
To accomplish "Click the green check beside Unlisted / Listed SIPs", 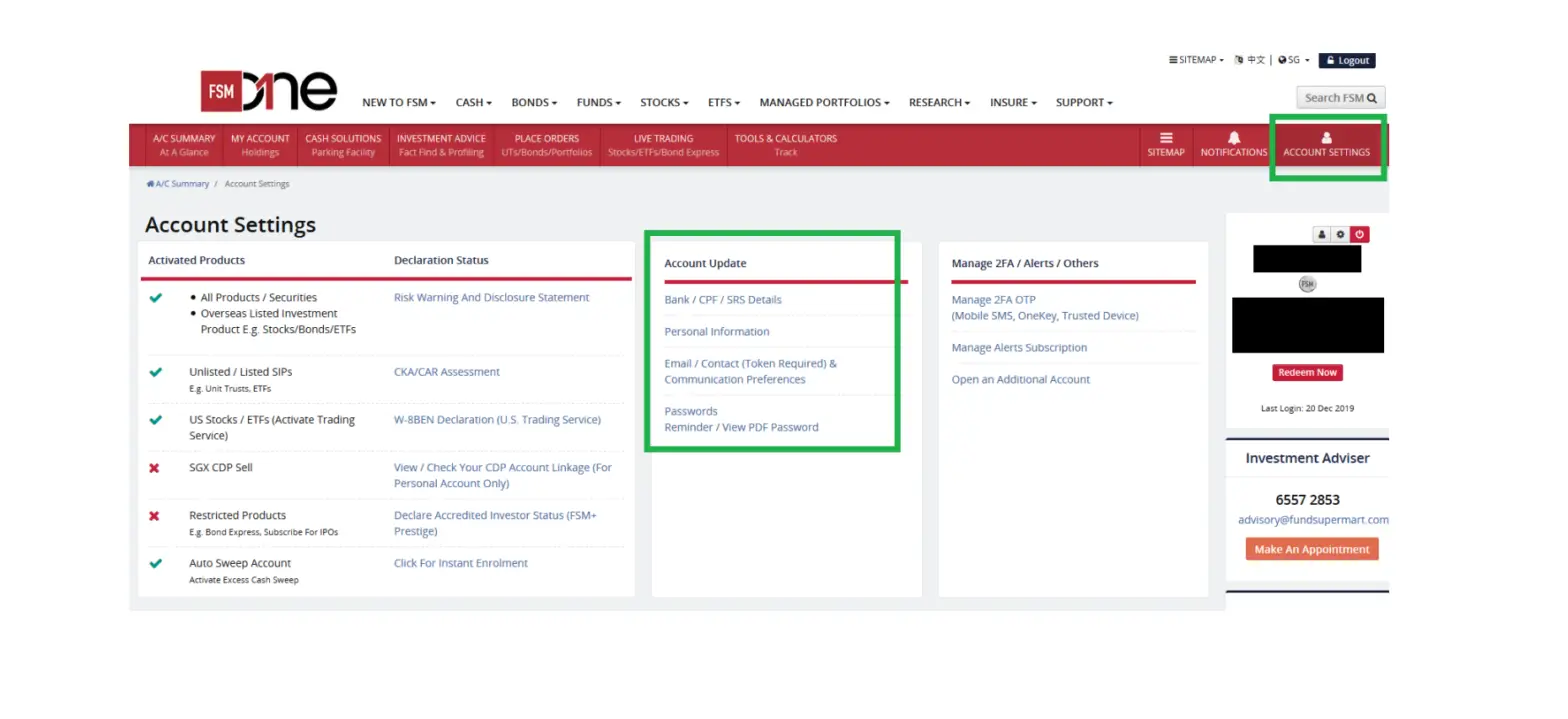I will pyautogui.click(x=155, y=371).
